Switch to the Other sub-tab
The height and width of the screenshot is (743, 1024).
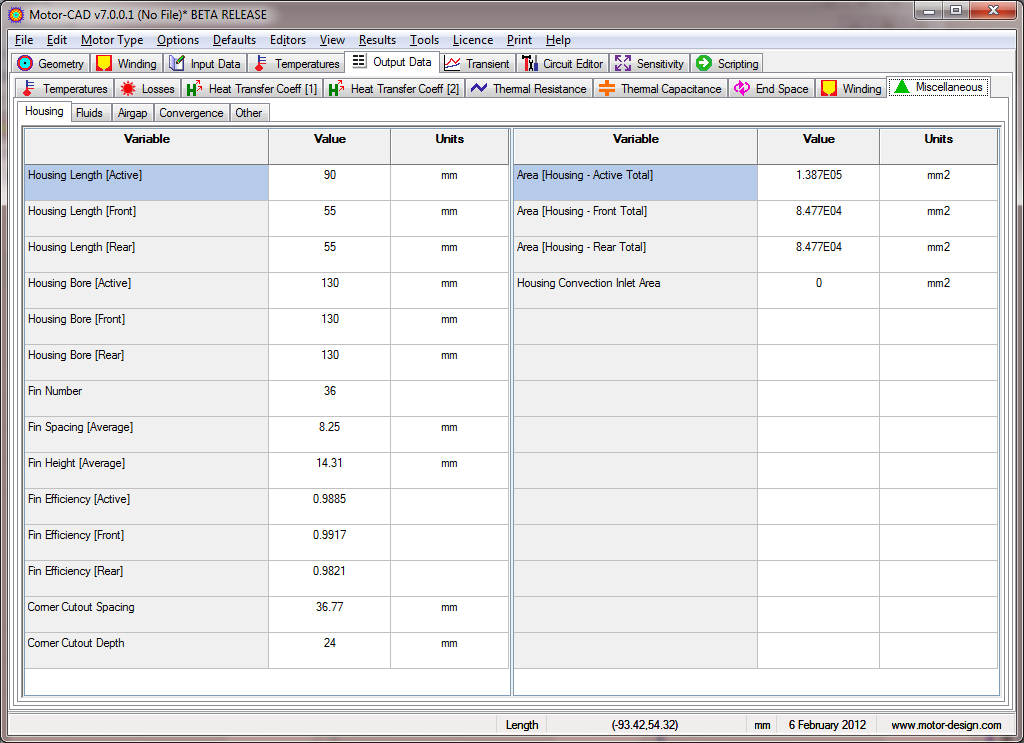click(248, 113)
